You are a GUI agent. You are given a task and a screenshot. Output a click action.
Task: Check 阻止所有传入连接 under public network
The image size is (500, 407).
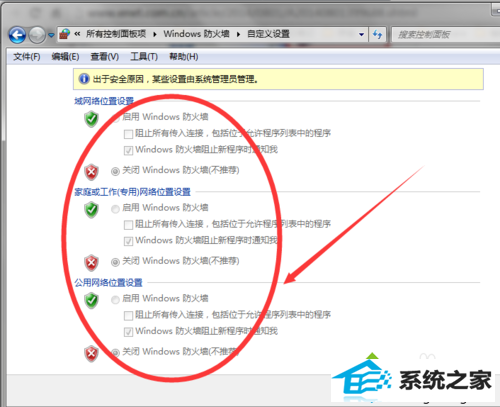pyautogui.click(x=128, y=316)
